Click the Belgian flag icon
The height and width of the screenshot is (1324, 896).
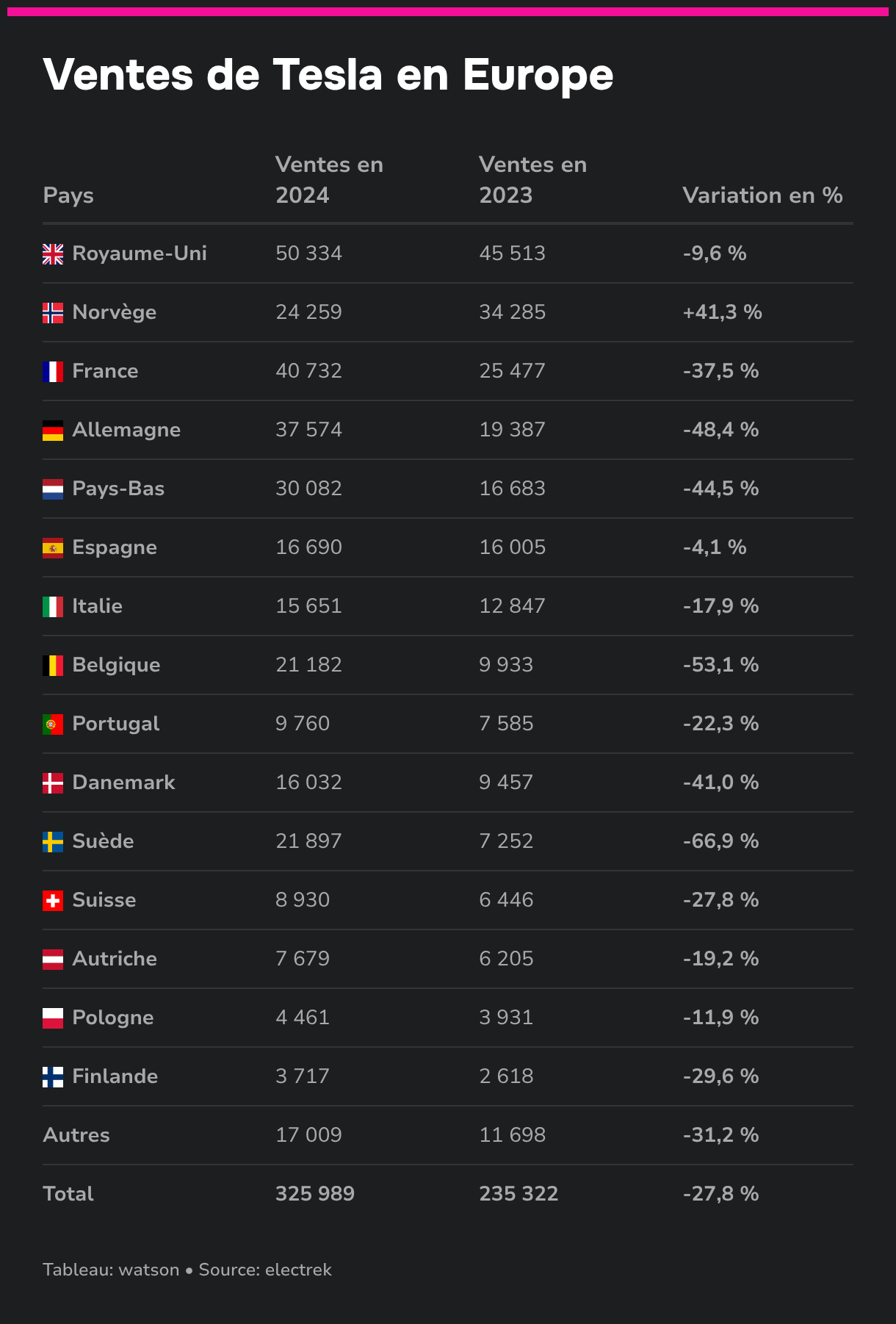click(x=53, y=666)
